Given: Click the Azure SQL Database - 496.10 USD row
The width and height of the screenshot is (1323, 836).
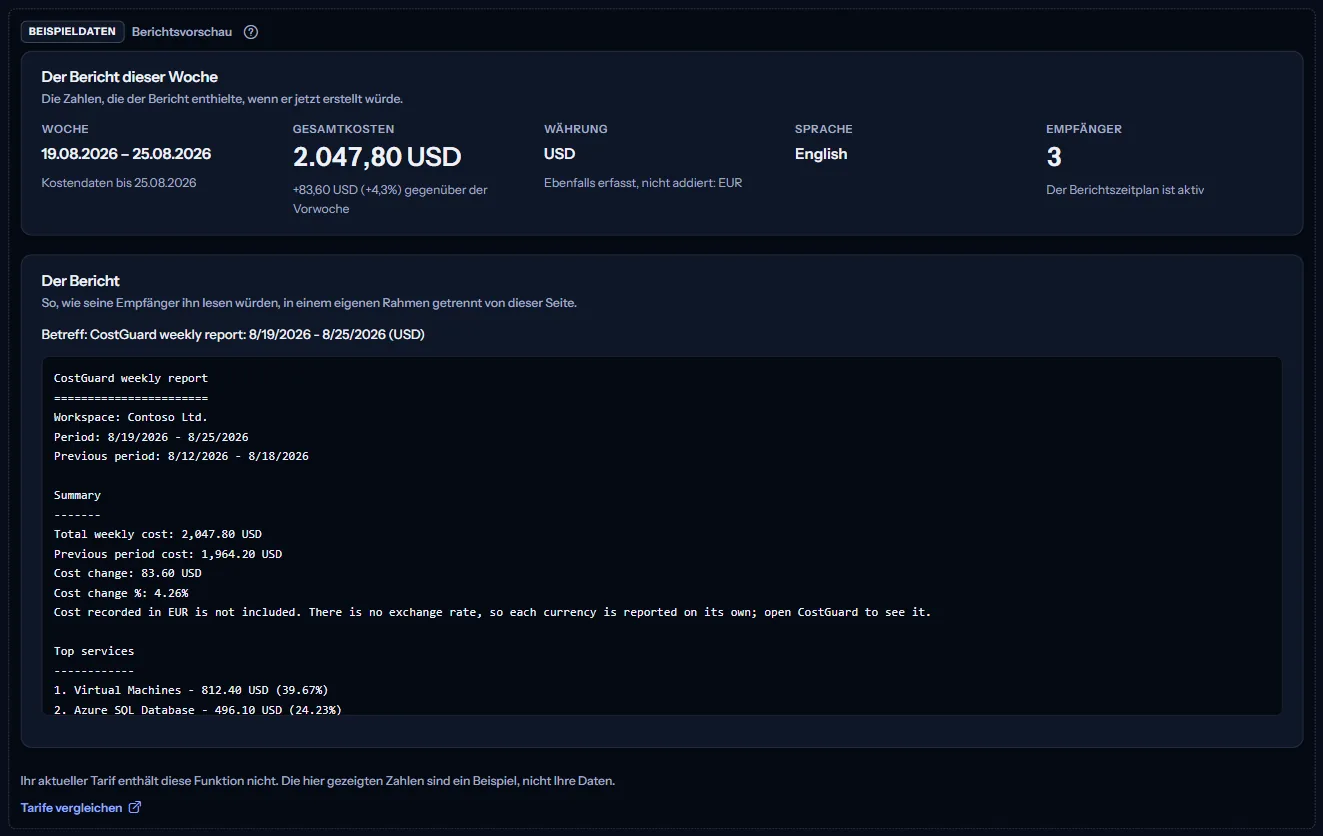Looking at the screenshot, I should tap(198, 709).
